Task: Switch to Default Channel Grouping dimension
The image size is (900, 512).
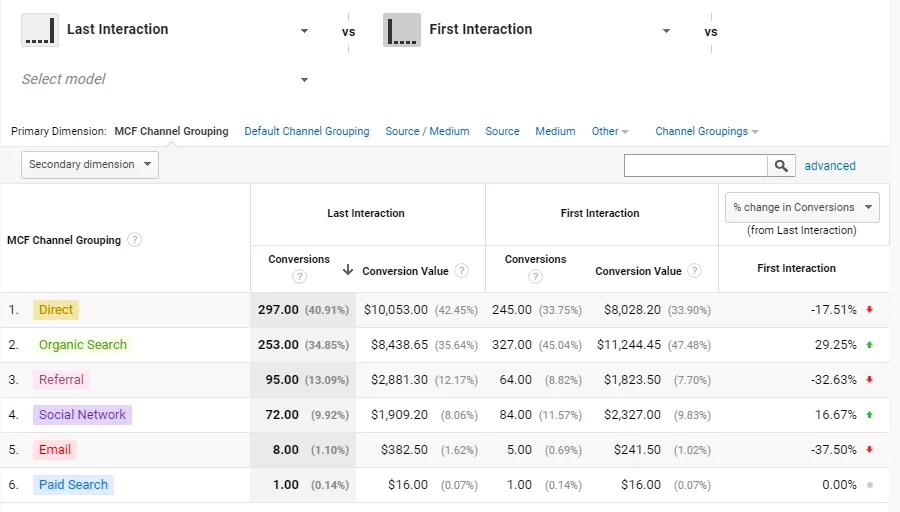Action: pos(307,131)
